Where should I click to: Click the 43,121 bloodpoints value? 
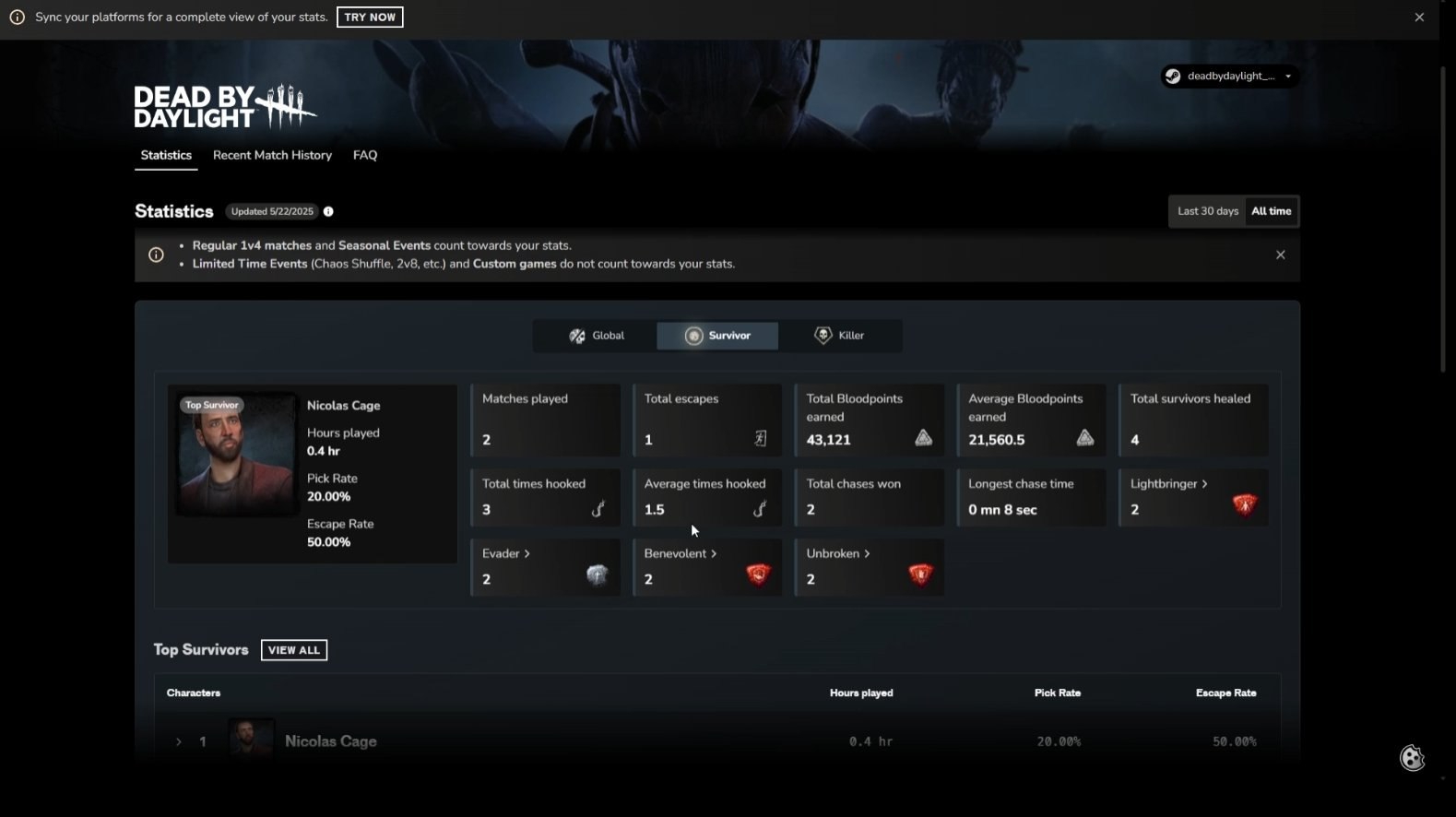(828, 440)
